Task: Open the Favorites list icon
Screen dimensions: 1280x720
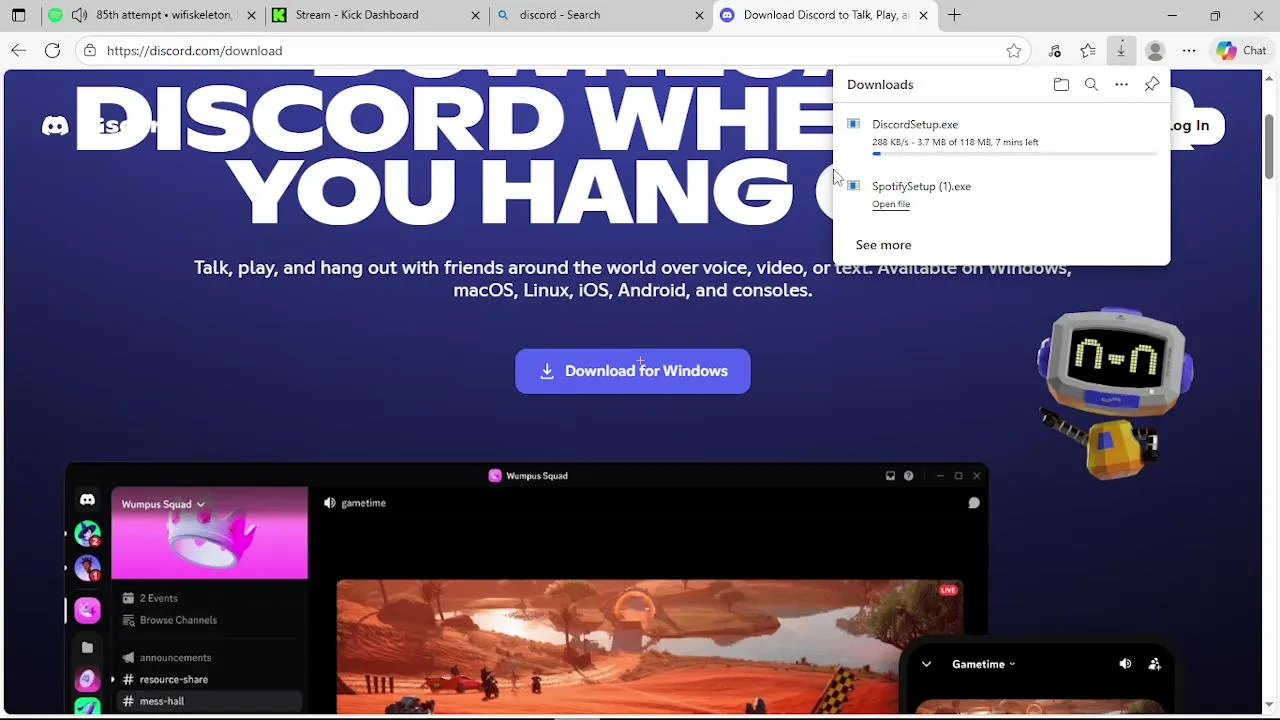Action: pos(1088,51)
